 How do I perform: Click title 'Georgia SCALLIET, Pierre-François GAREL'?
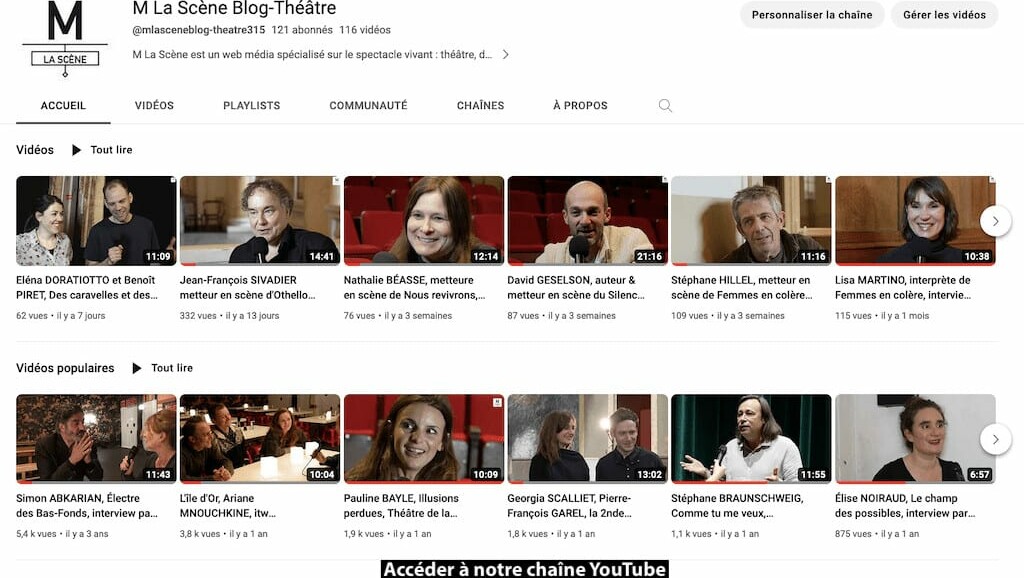click(x=569, y=506)
